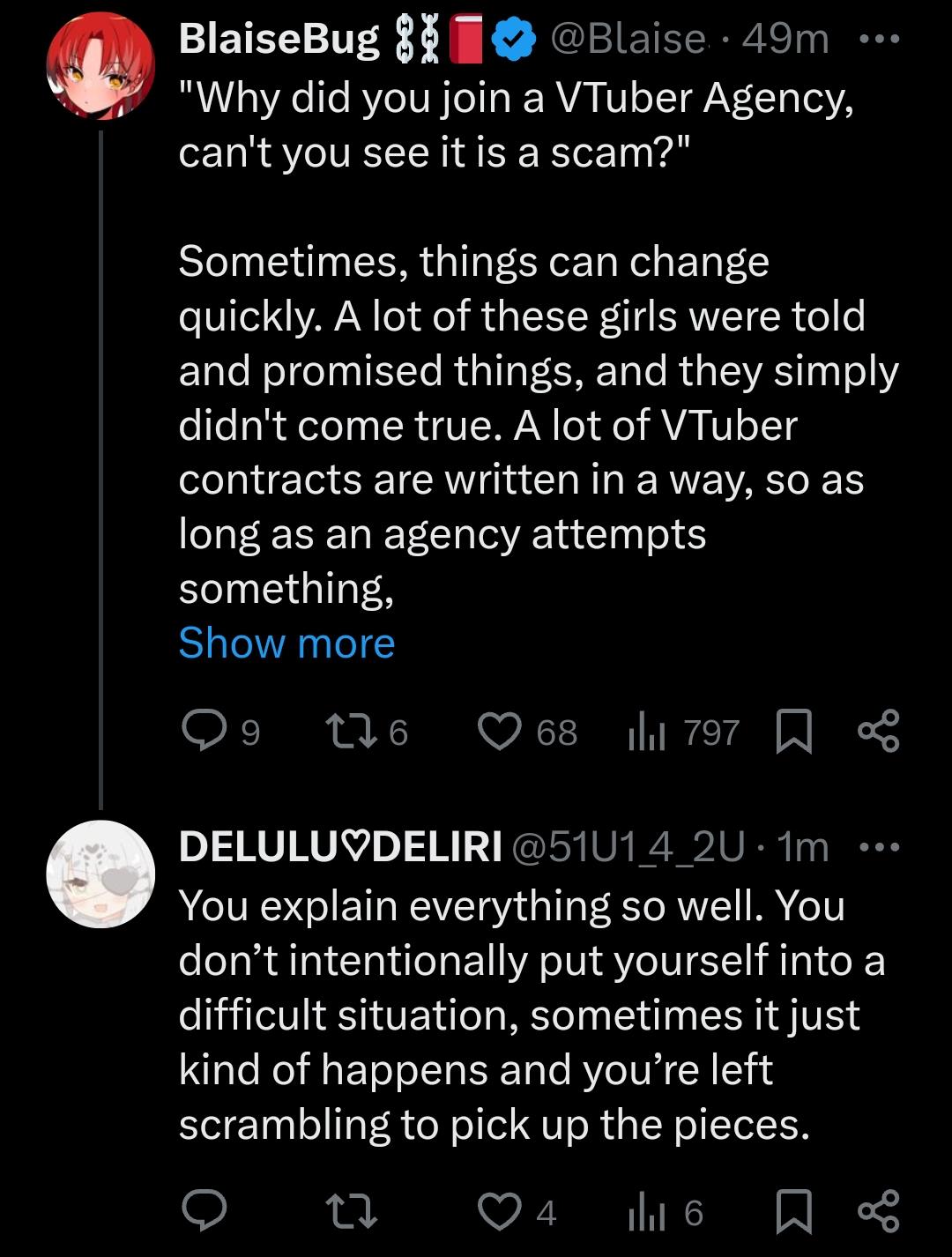Reply to BlaiseBug's tweet
Screen dimensions: 952x1257
[x=204, y=731]
